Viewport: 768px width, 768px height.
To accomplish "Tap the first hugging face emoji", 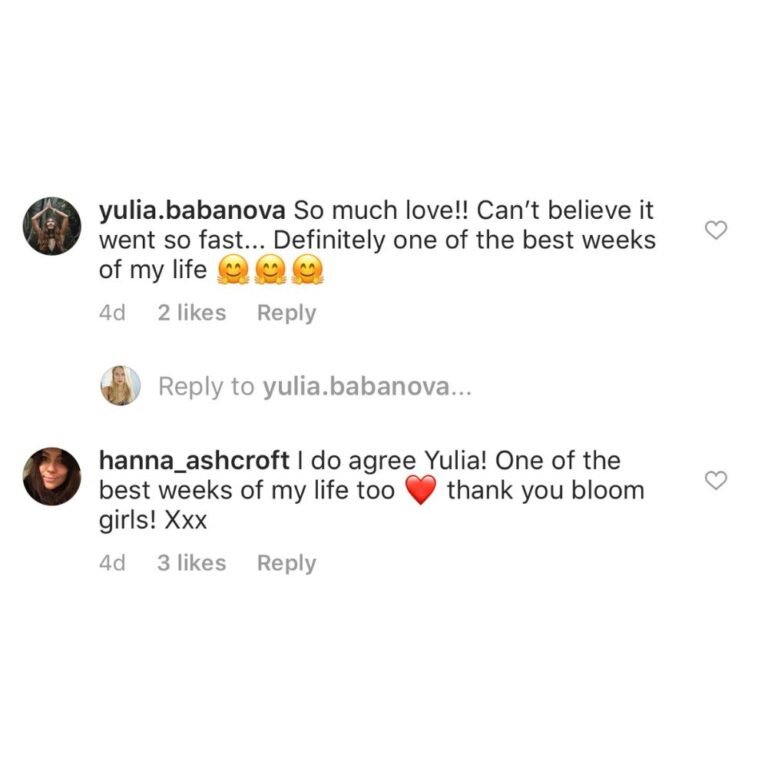I will click(x=233, y=270).
